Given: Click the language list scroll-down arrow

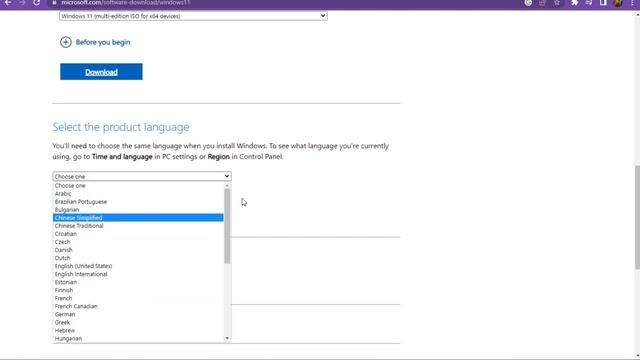Looking at the screenshot, I should click(227, 338).
